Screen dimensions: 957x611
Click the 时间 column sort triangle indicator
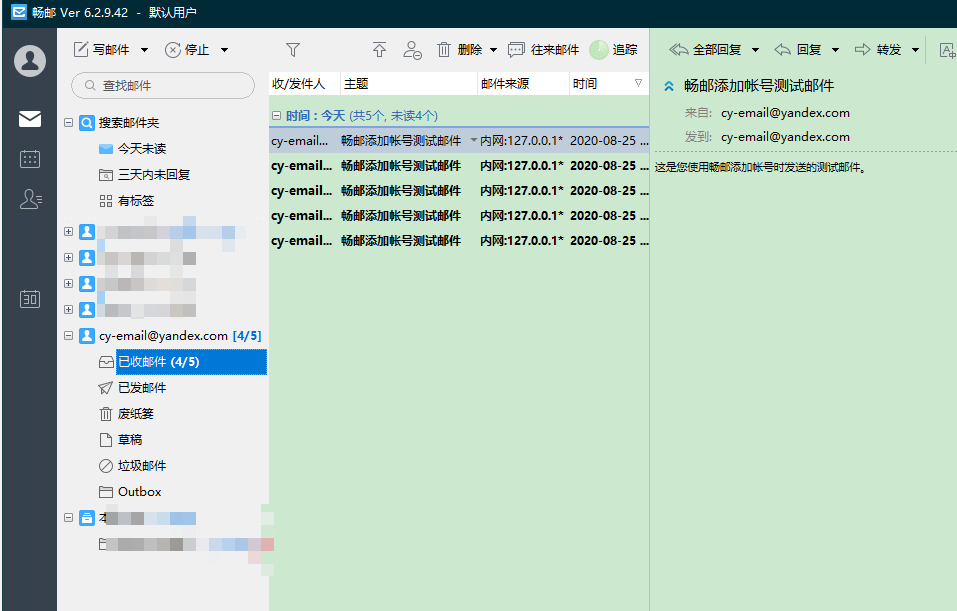click(x=638, y=83)
